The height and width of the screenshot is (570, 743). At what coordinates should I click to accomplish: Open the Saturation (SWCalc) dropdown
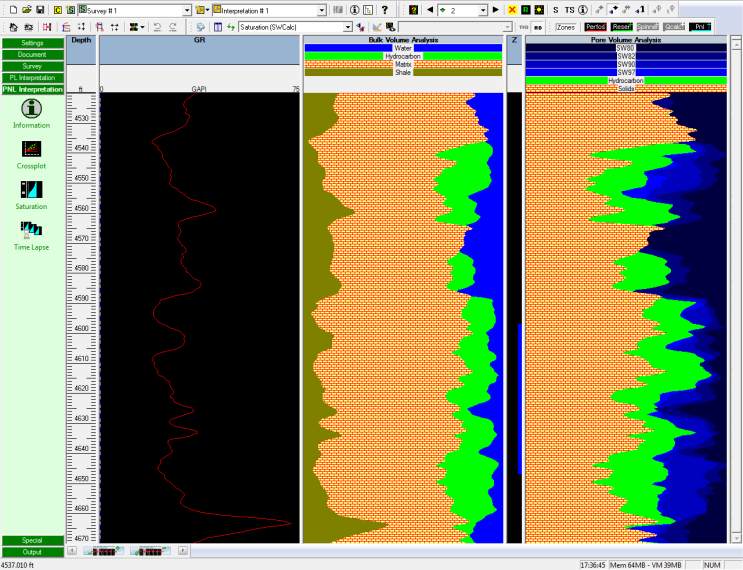click(x=347, y=27)
